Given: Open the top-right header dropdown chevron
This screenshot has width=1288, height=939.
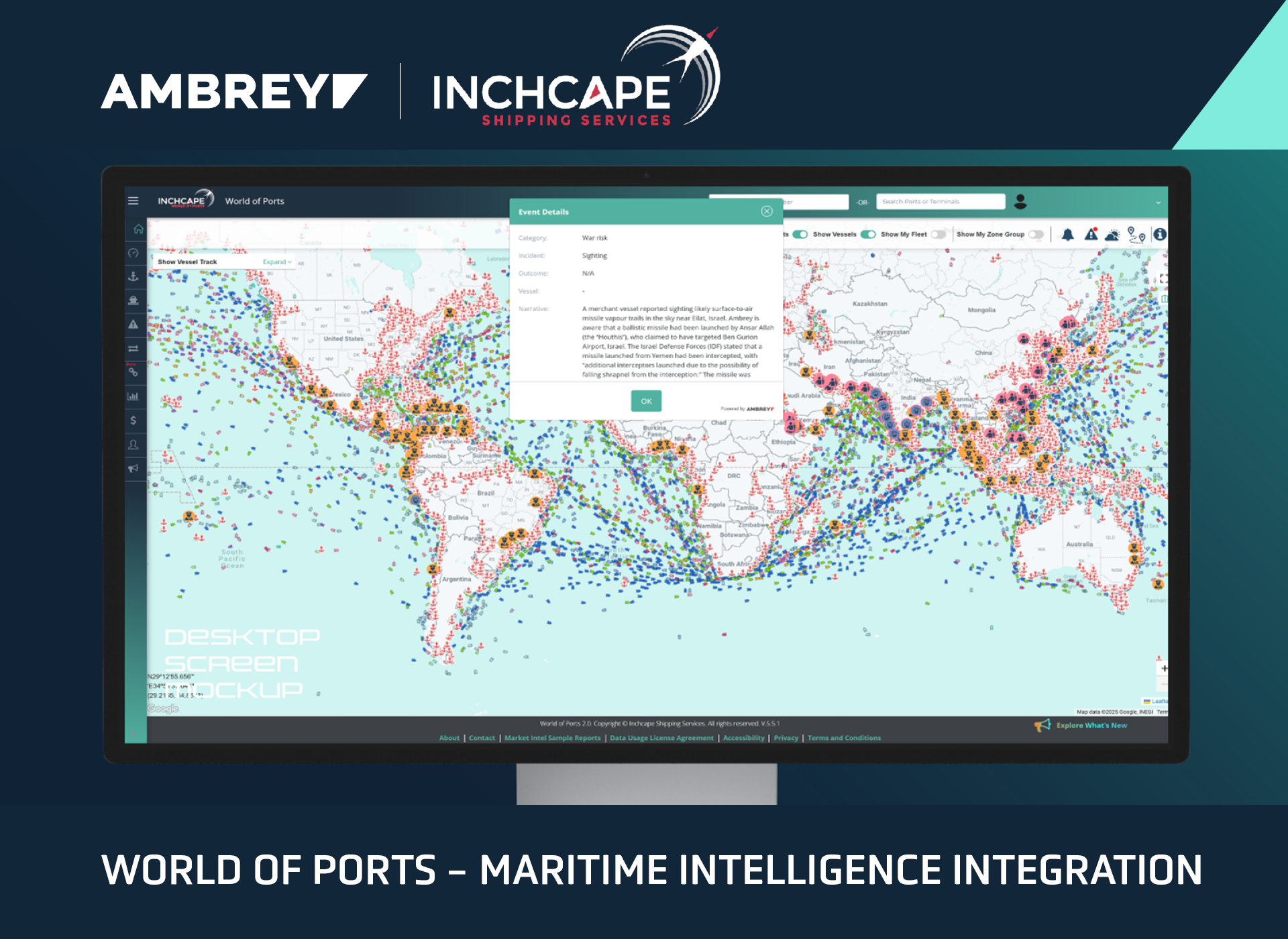Looking at the screenshot, I should pyautogui.click(x=1158, y=202).
